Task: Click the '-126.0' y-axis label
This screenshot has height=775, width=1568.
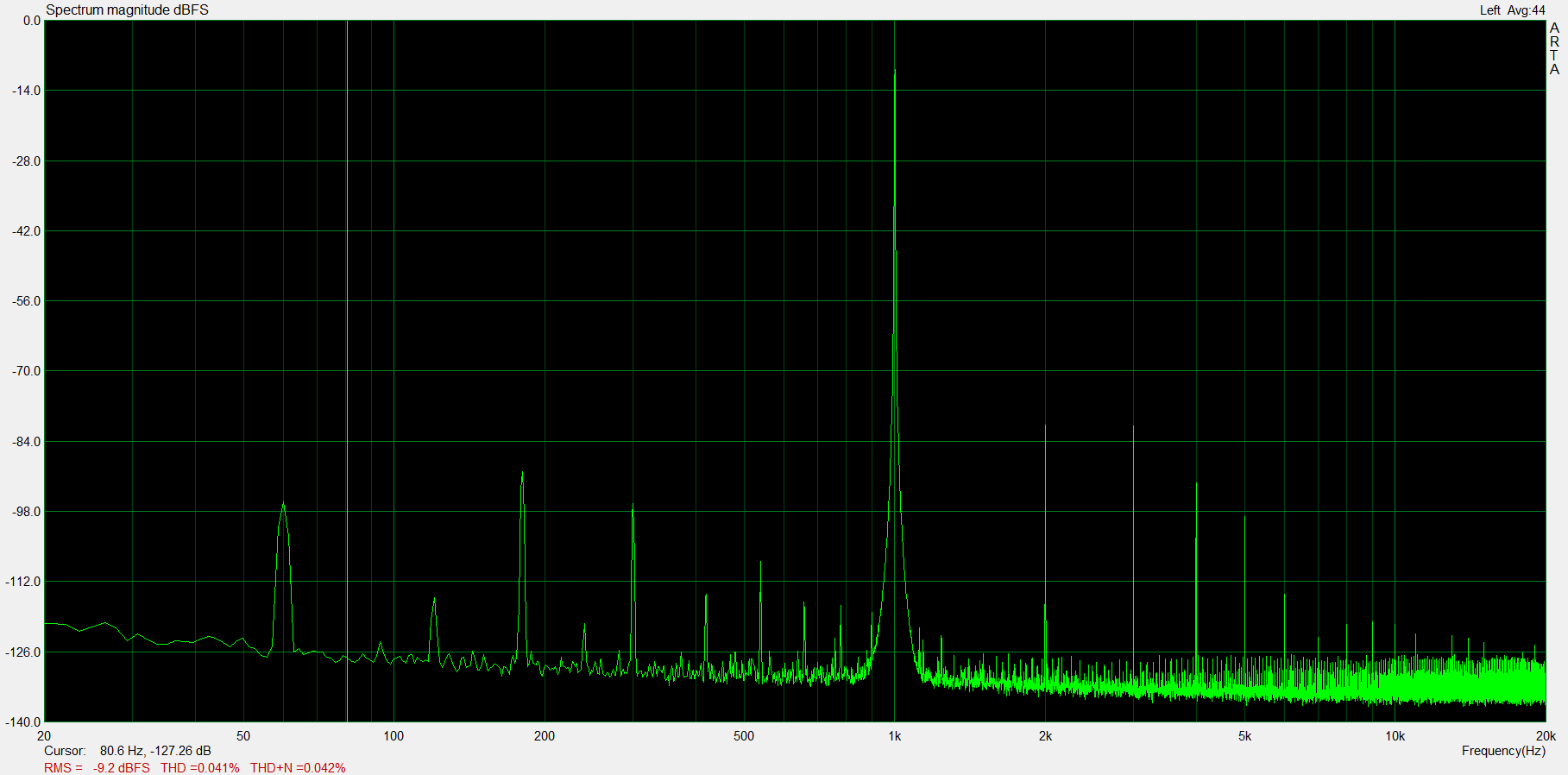Action: click(x=23, y=652)
